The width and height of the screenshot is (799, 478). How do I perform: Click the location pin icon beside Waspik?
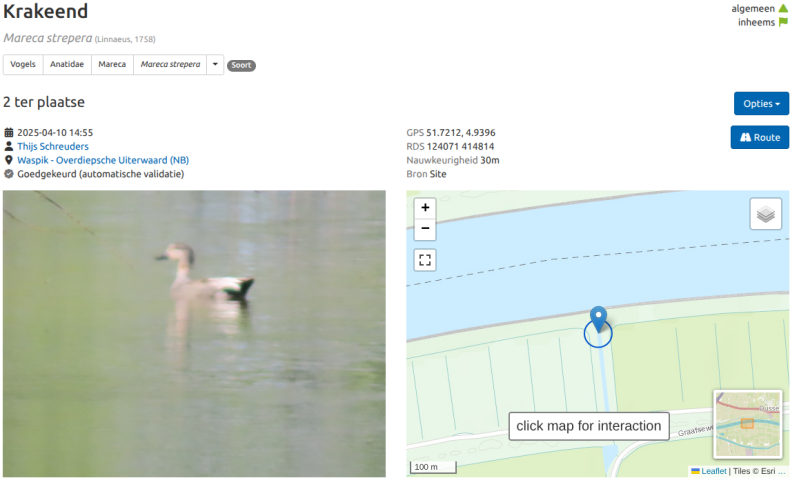point(9,160)
